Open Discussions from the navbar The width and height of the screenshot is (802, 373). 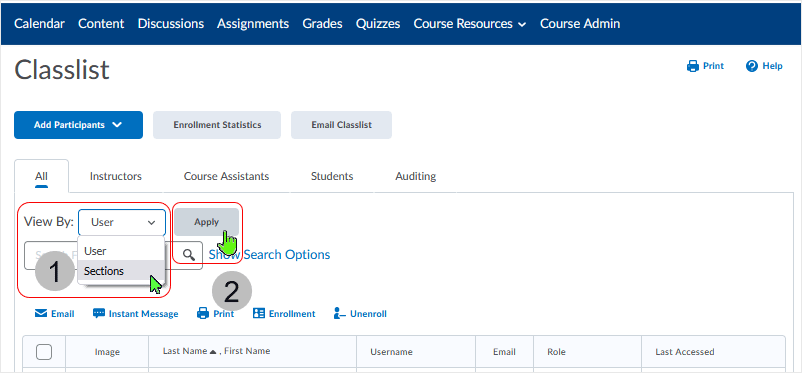click(x=171, y=24)
